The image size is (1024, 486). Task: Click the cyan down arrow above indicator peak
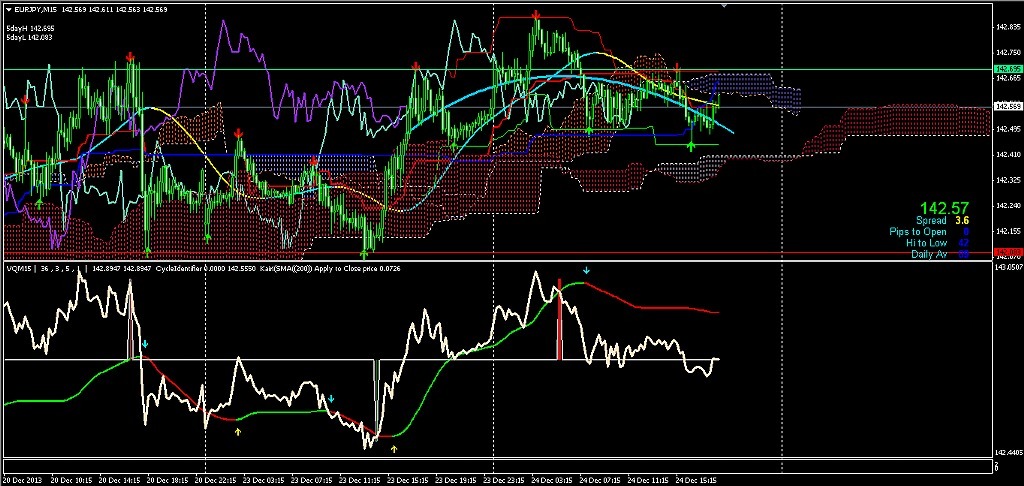[x=586, y=270]
